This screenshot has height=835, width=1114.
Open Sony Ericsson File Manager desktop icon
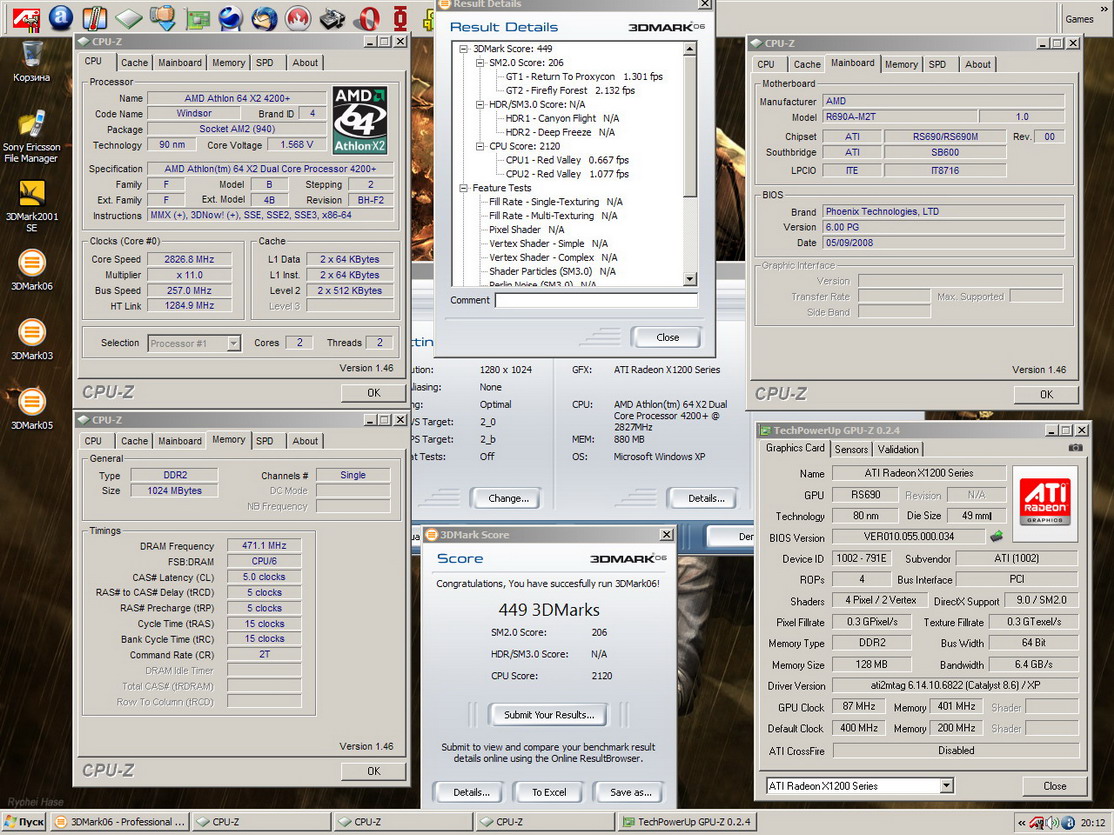pyautogui.click(x=31, y=136)
